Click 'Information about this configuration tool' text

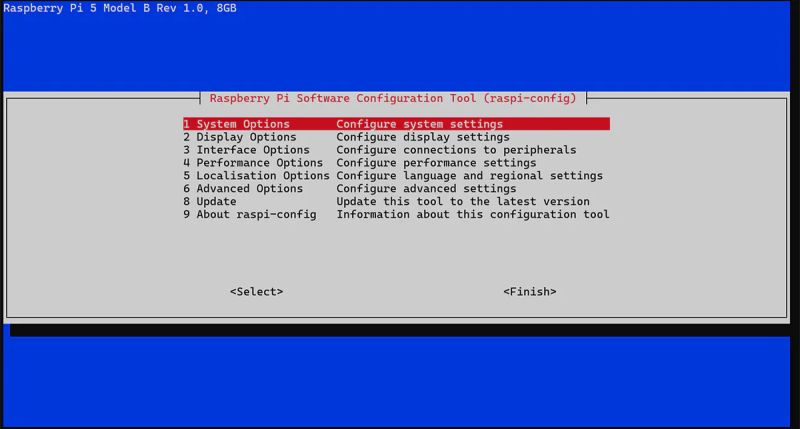[473, 214]
